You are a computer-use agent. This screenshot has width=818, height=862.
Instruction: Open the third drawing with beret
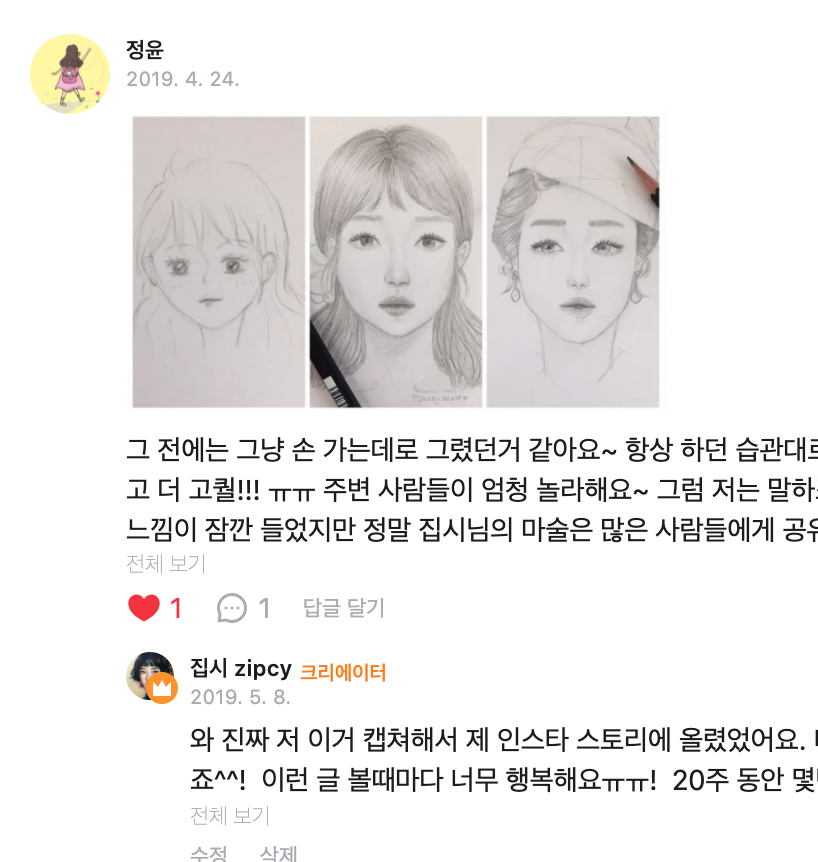pyautogui.click(x=573, y=262)
